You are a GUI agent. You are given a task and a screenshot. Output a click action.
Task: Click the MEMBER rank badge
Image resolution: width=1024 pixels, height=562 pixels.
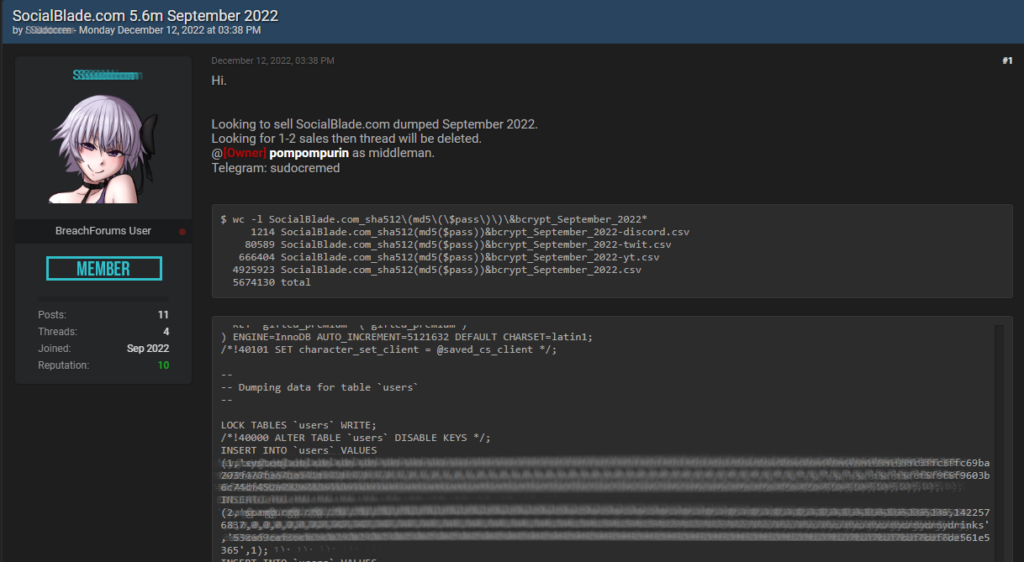(104, 268)
